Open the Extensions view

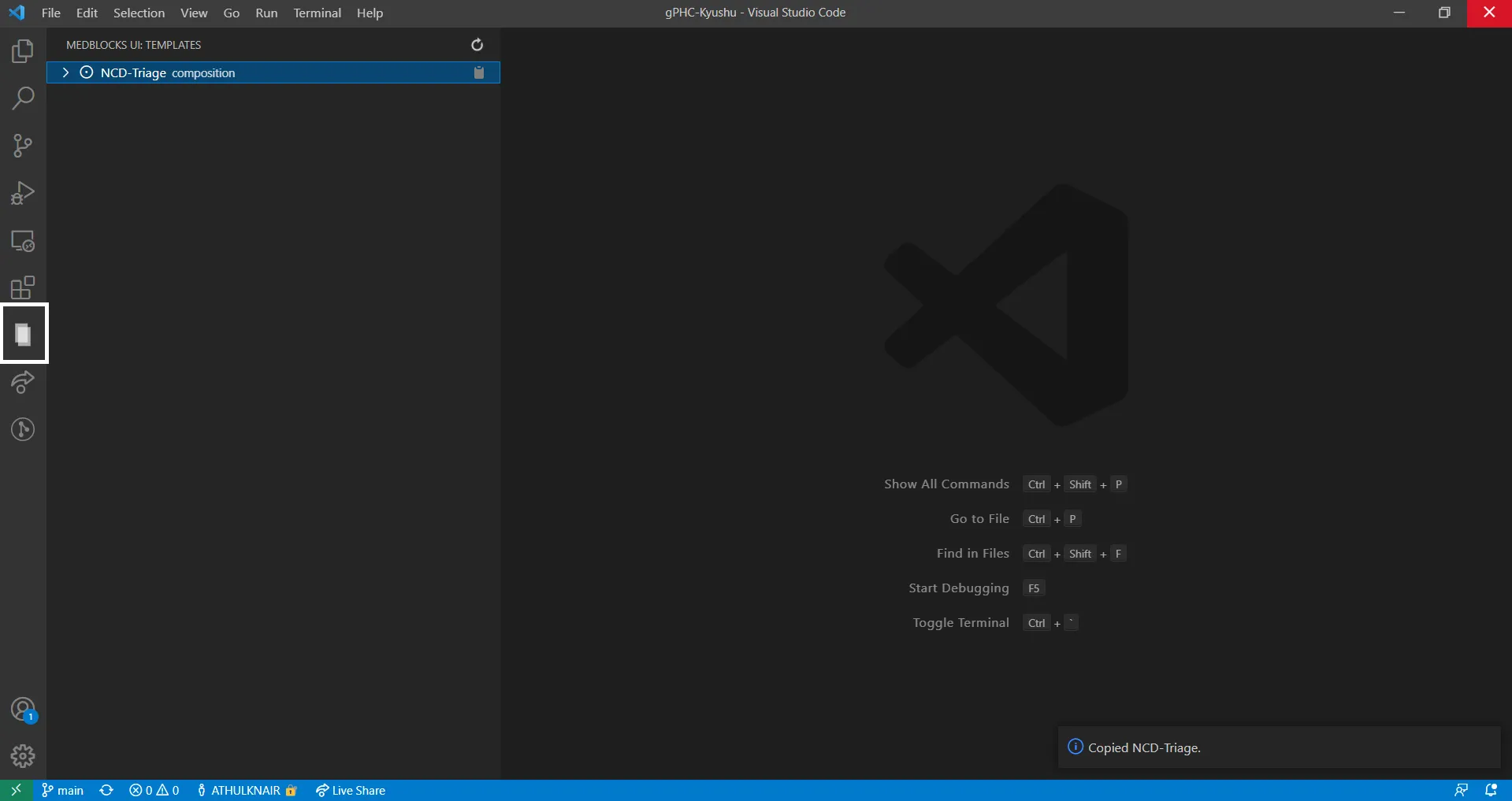click(24, 287)
